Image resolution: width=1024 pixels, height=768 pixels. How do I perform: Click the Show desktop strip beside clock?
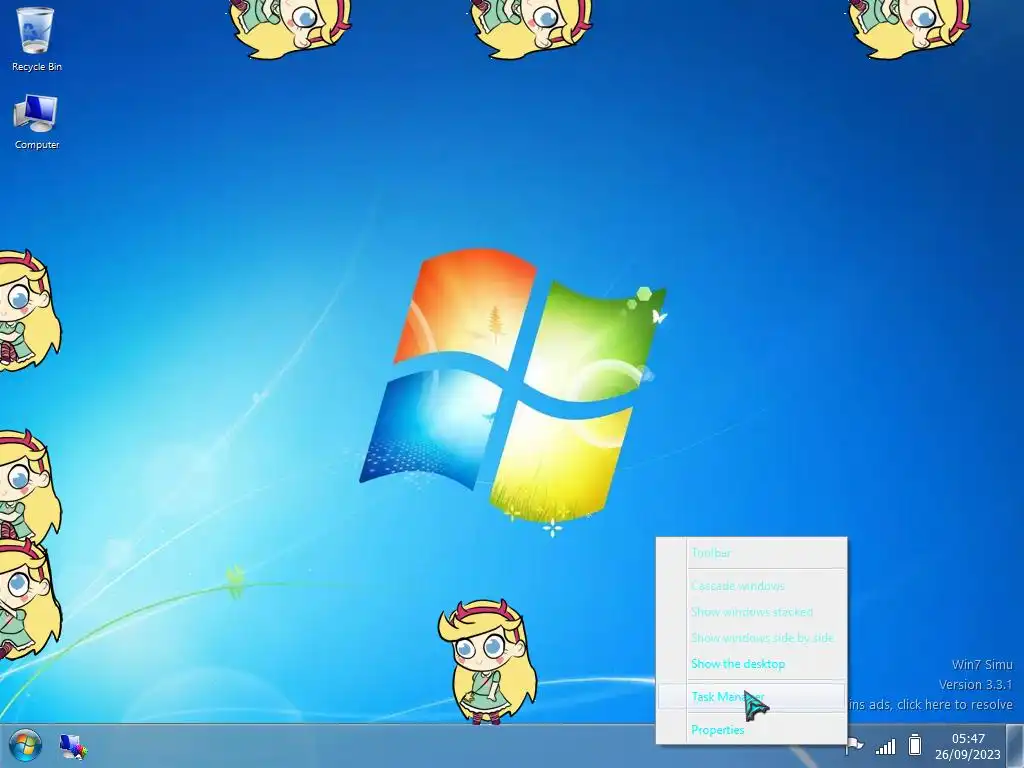[x=1015, y=746]
